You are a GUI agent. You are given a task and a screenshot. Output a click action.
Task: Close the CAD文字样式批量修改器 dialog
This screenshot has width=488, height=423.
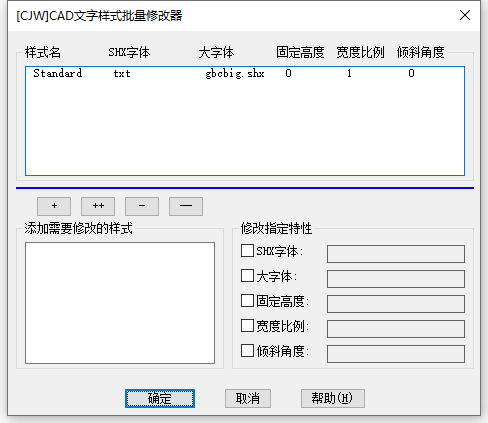pos(465,15)
